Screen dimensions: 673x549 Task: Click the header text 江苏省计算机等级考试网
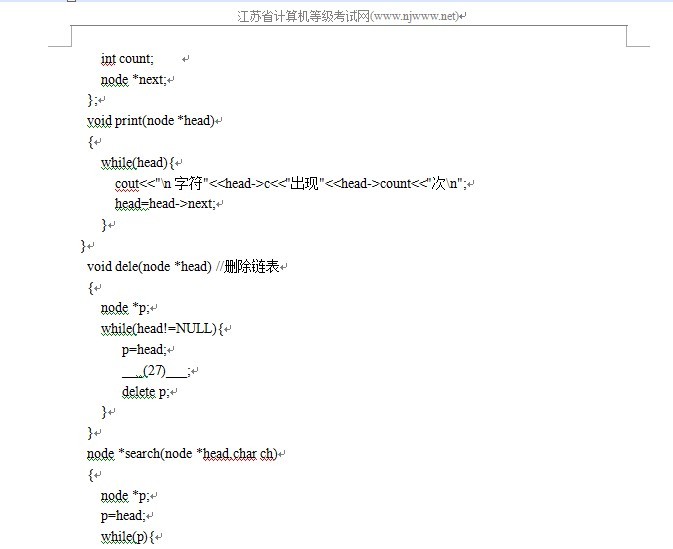(303, 16)
